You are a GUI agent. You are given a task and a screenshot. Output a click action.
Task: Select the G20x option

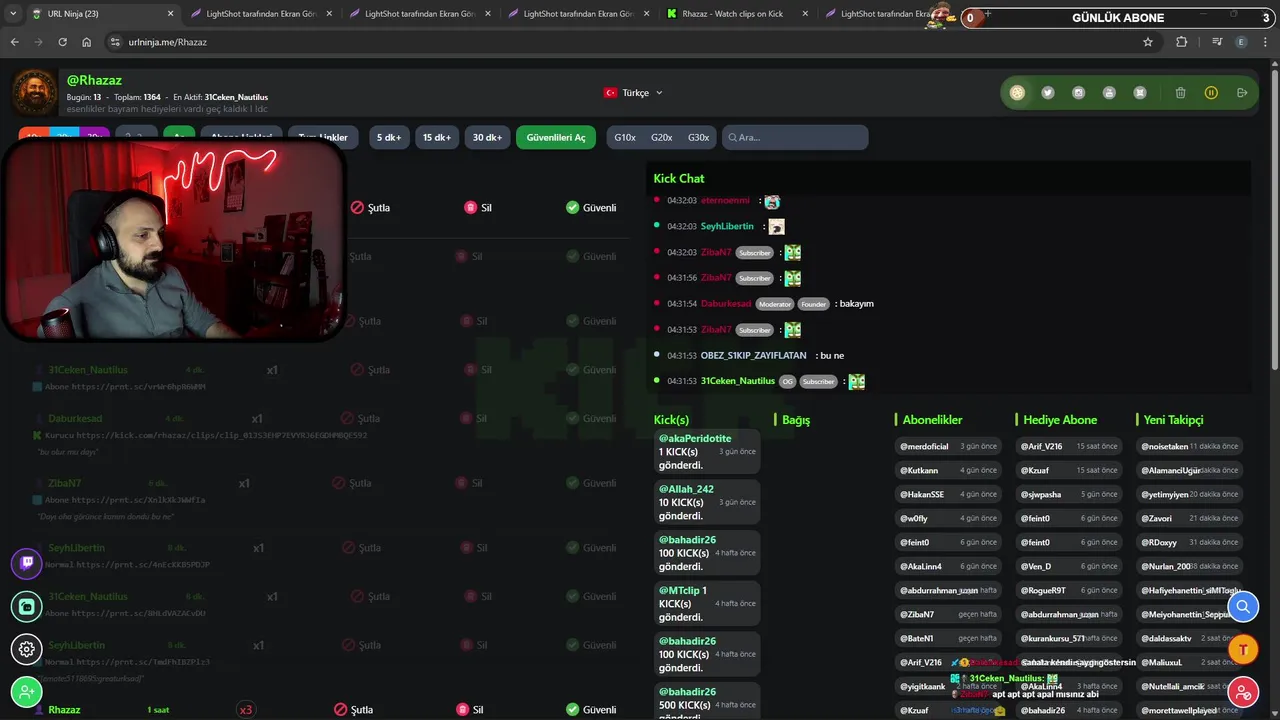point(661,137)
